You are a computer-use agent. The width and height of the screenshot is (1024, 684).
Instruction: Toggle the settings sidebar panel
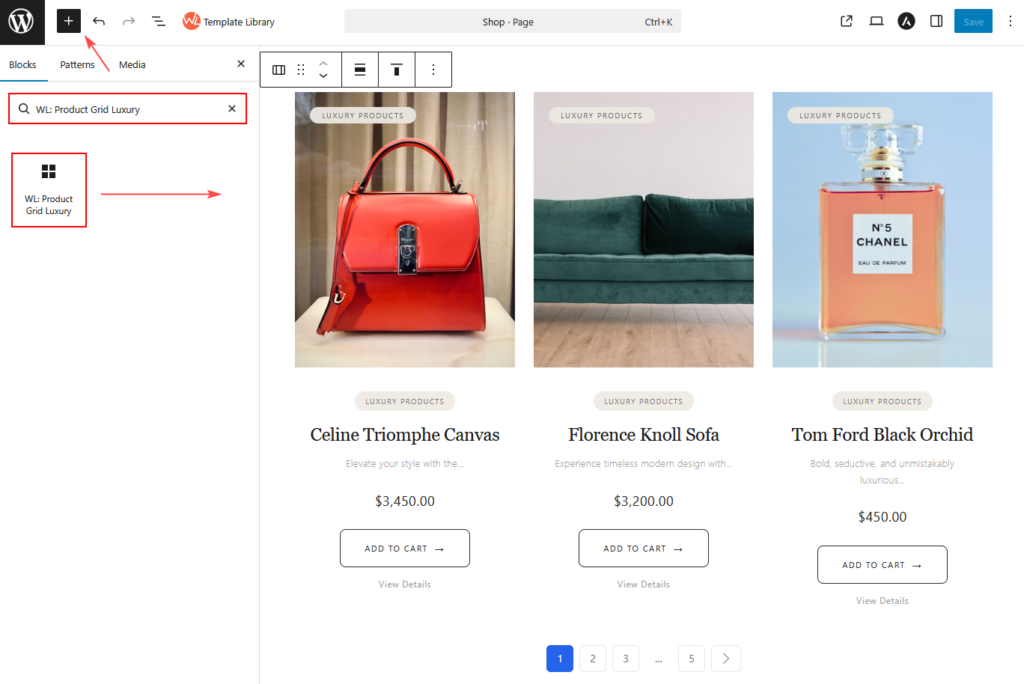(936, 21)
